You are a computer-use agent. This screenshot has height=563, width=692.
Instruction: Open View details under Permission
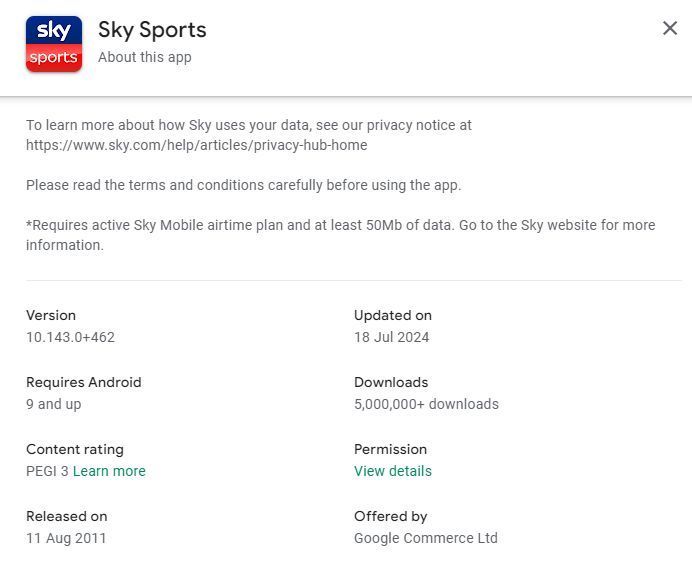point(393,471)
